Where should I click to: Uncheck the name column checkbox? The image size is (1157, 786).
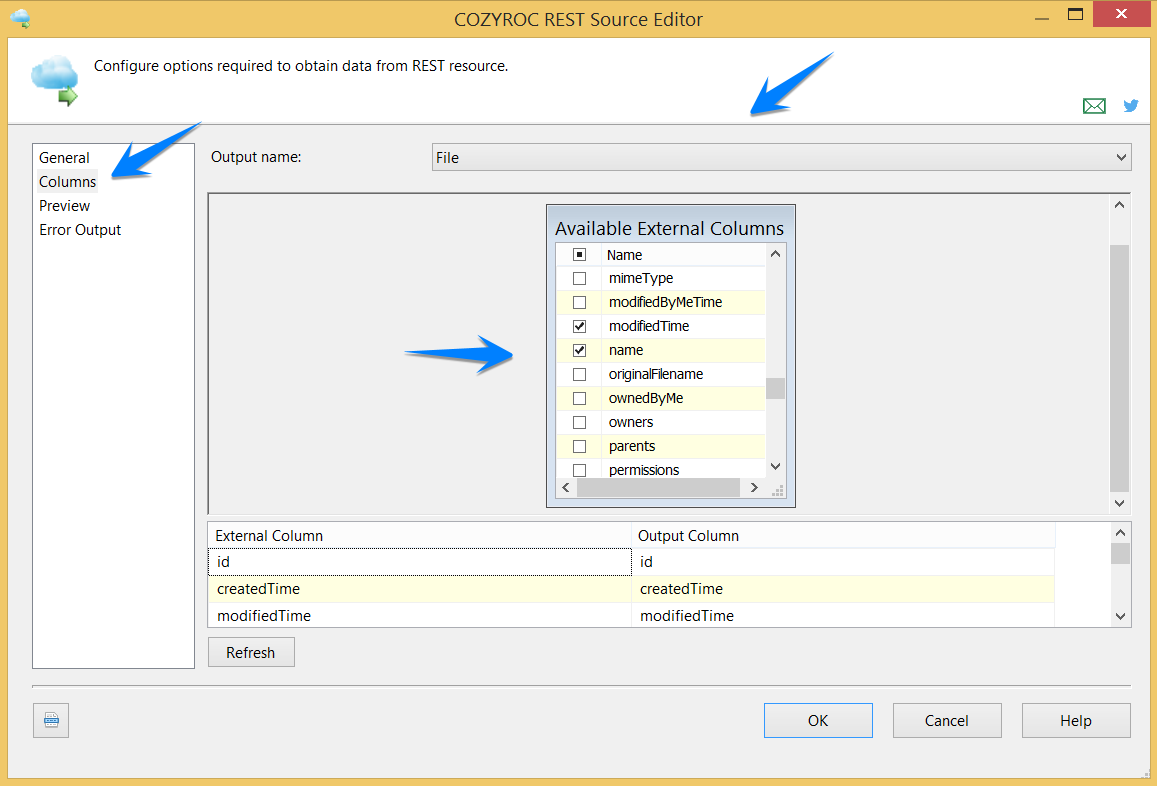(579, 351)
